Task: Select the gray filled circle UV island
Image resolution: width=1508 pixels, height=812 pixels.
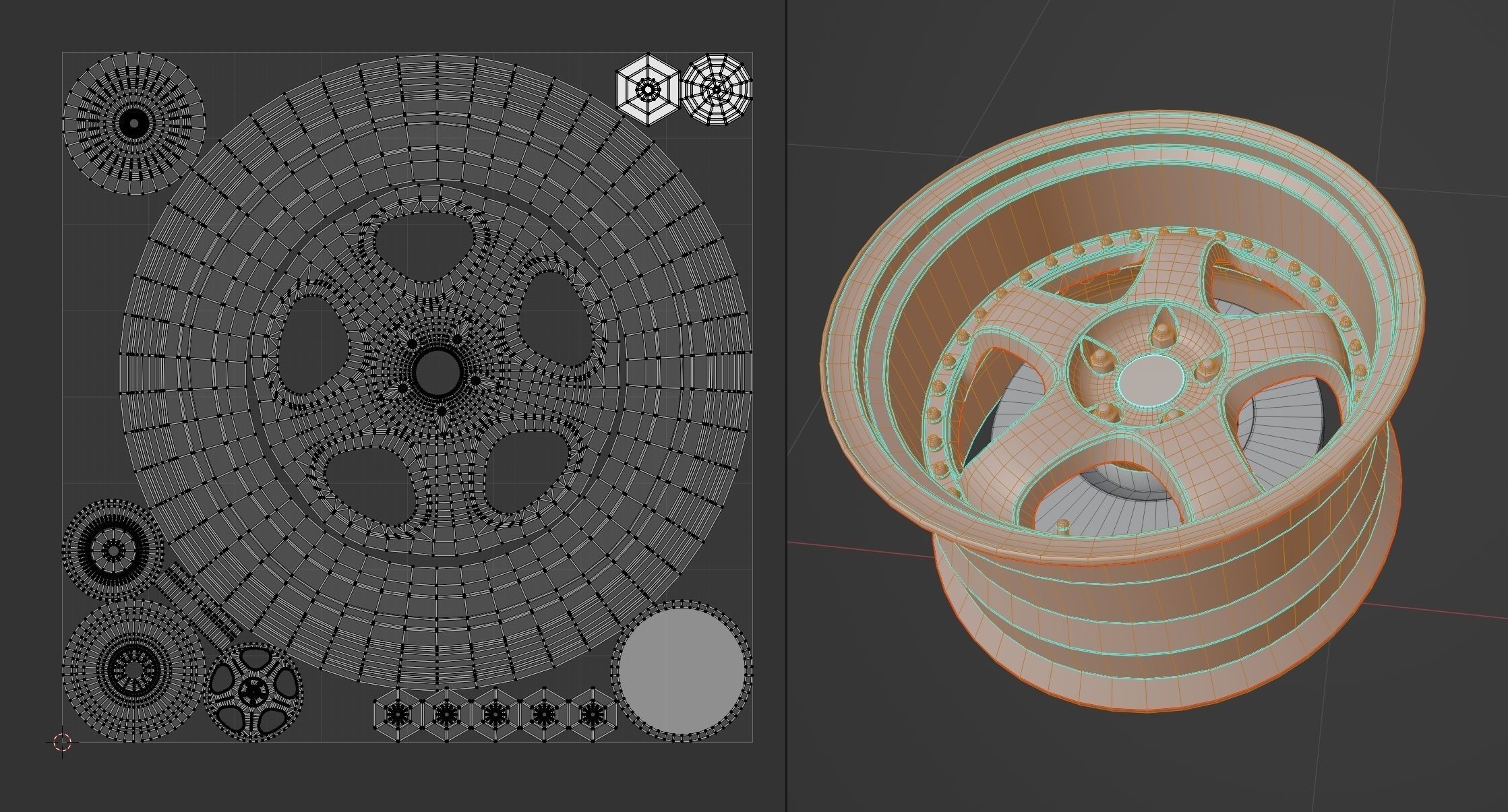Action: coord(682,671)
